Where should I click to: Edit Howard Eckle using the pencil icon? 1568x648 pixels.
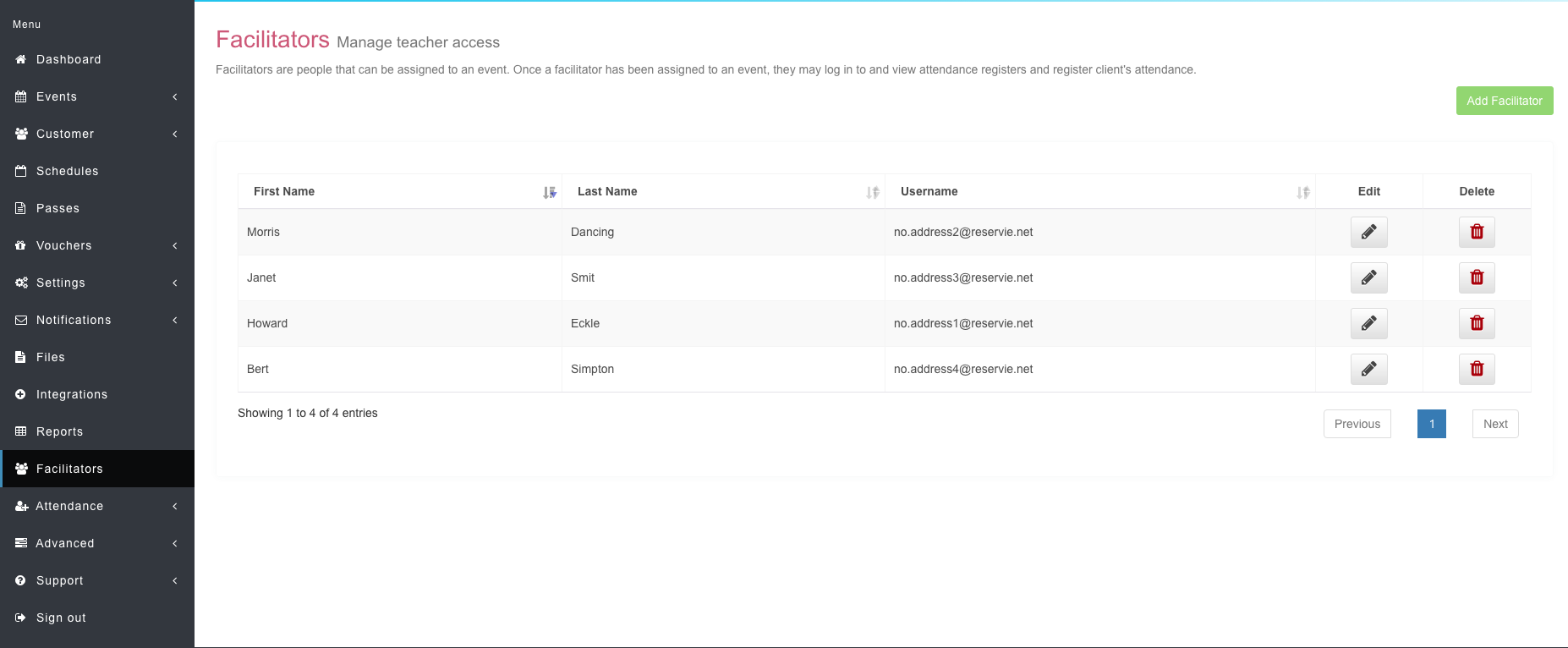point(1368,323)
